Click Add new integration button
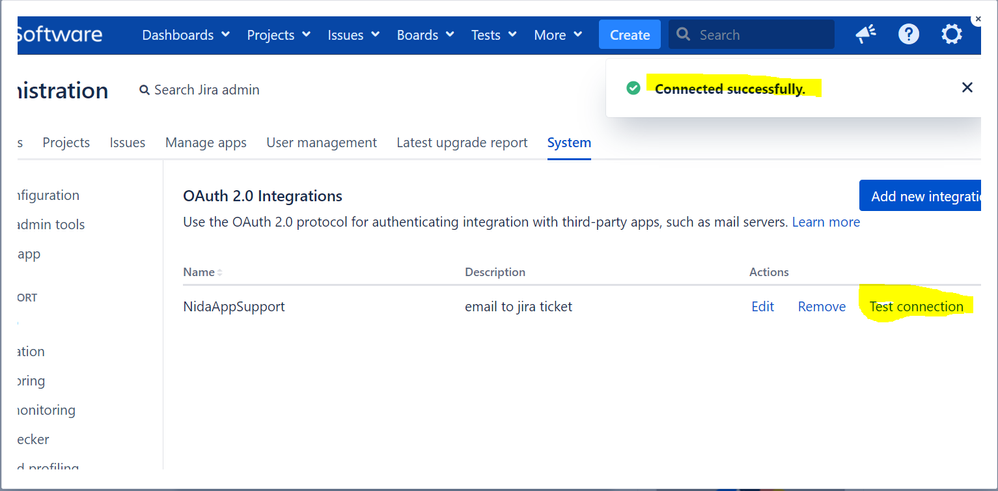The image size is (998, 491). (x=920, y=196)
